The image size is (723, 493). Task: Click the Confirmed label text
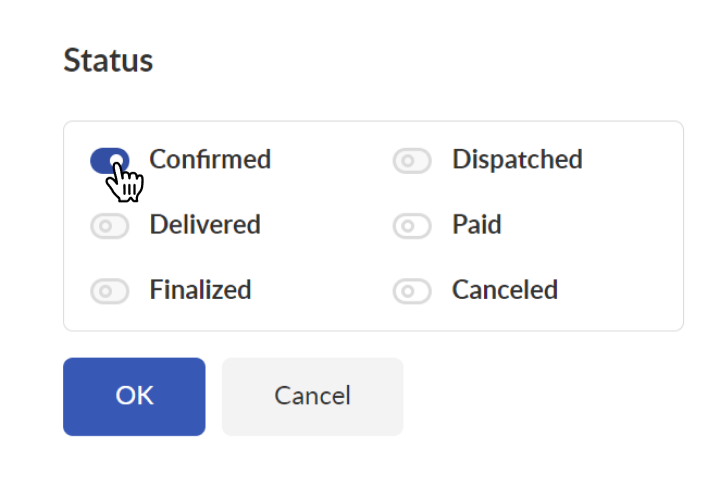(210, 160)
